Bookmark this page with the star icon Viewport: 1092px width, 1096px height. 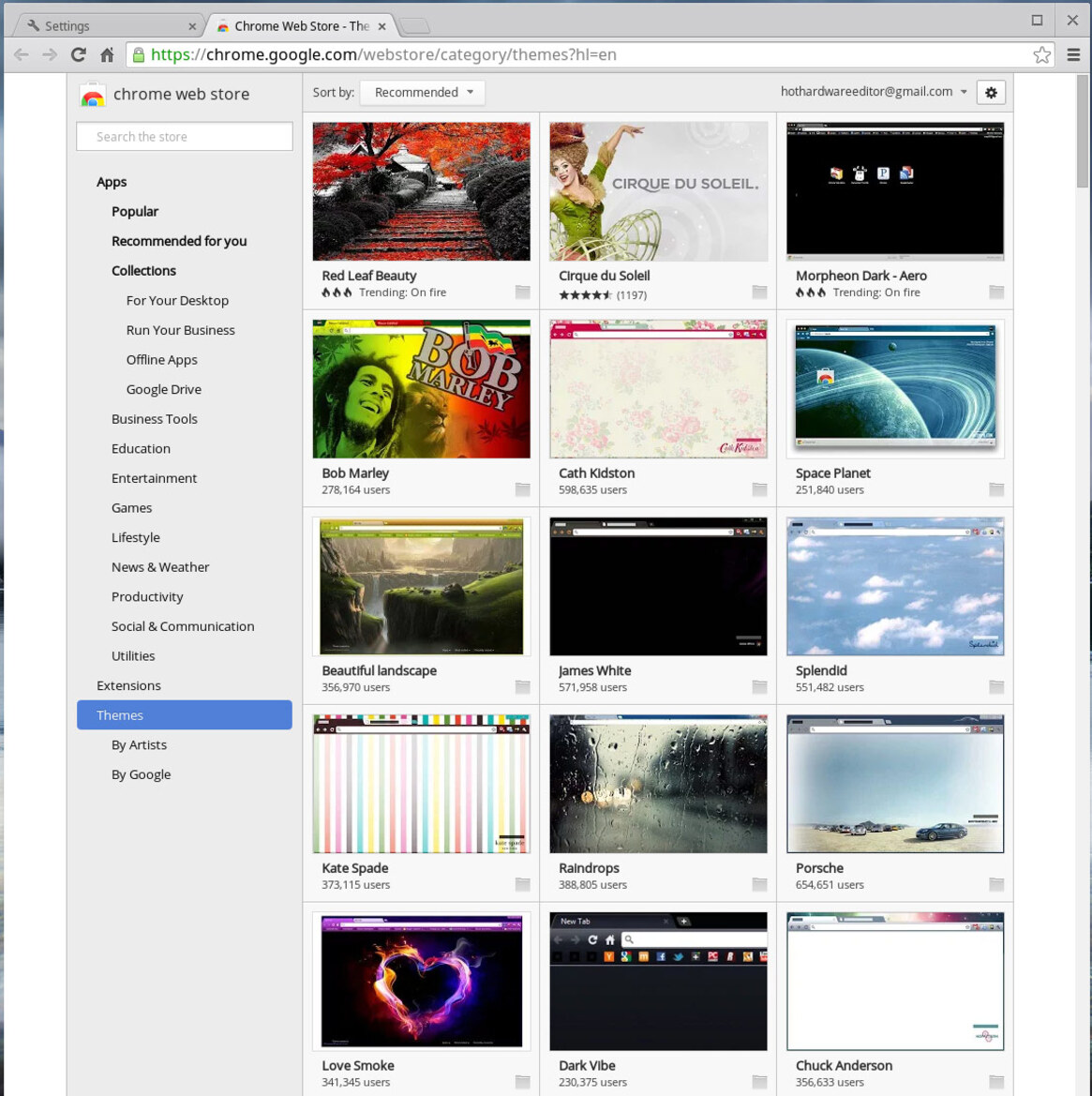click(1041, 54)
